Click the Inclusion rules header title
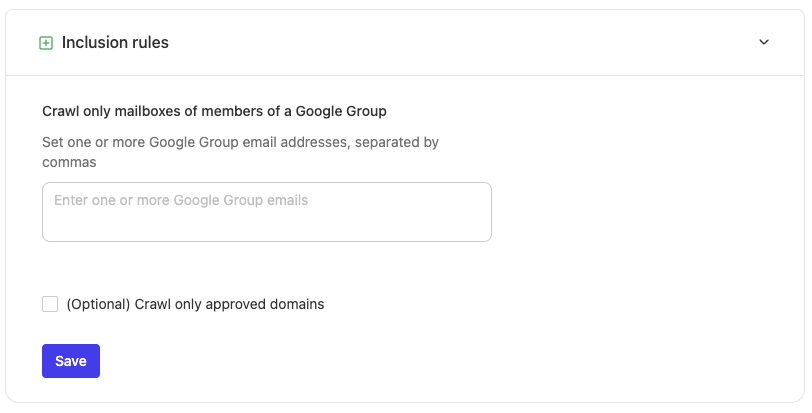 point(115,43)
